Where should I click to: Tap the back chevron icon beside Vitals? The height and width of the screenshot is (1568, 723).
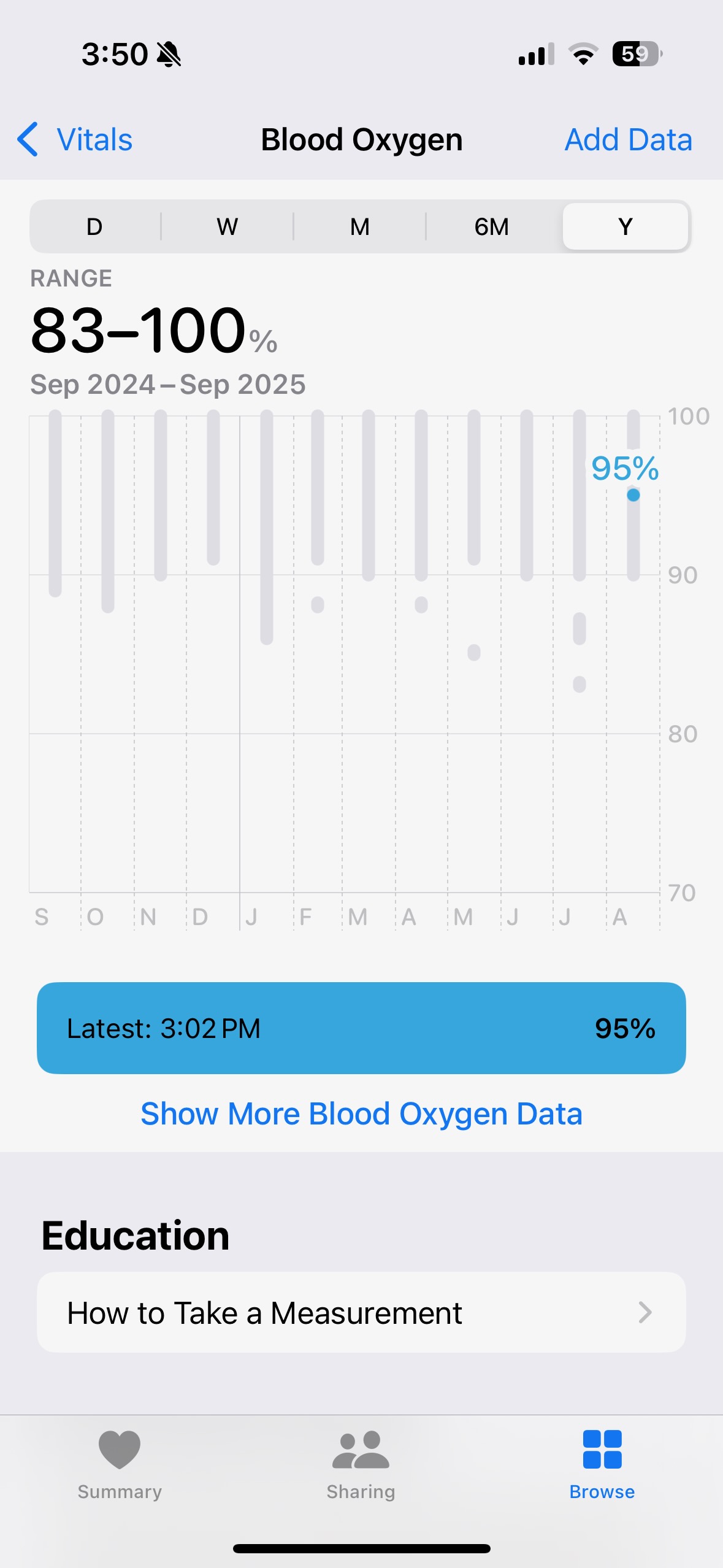click(x=28, y=139)
